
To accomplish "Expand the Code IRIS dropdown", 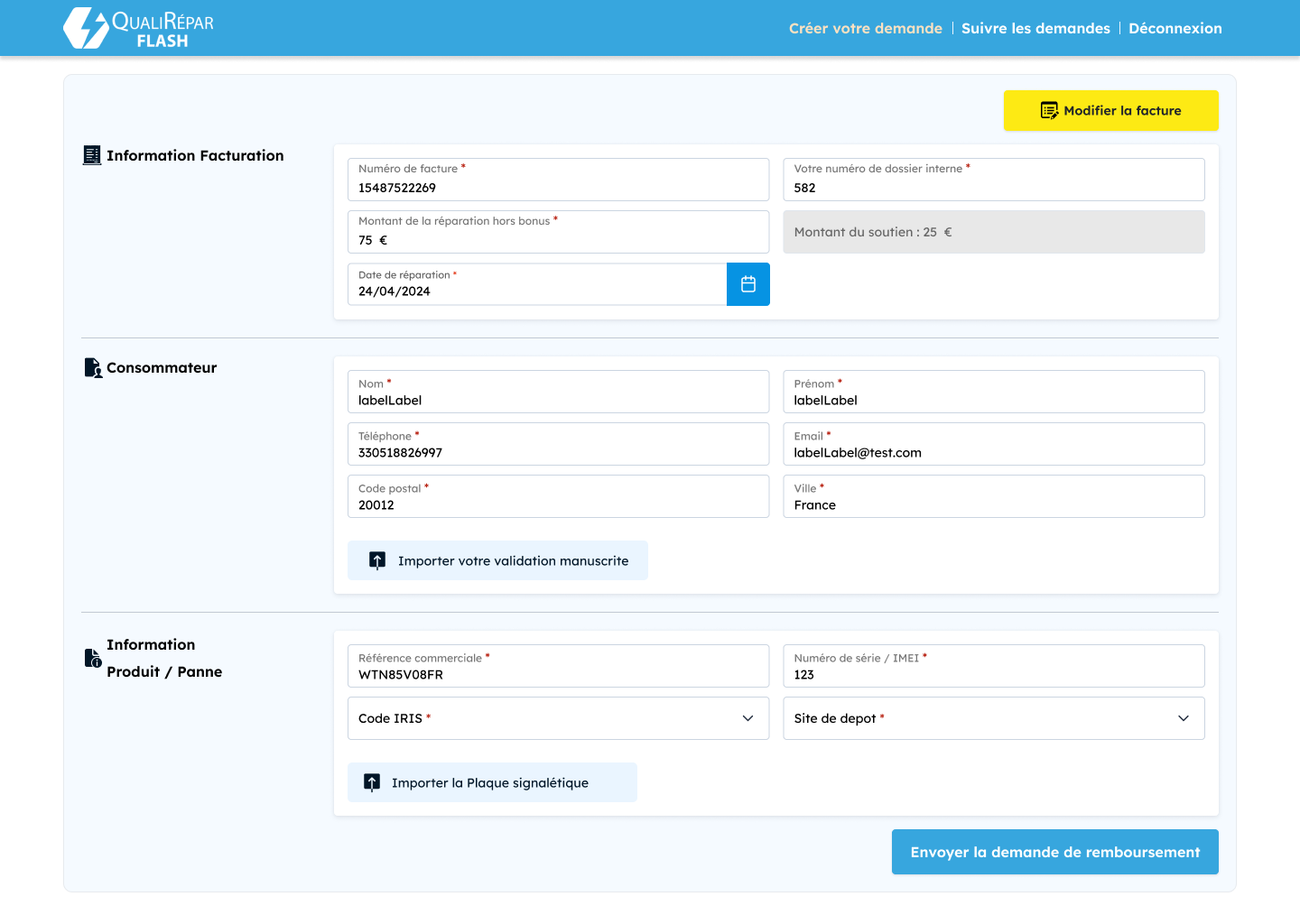I will (558, 718).
